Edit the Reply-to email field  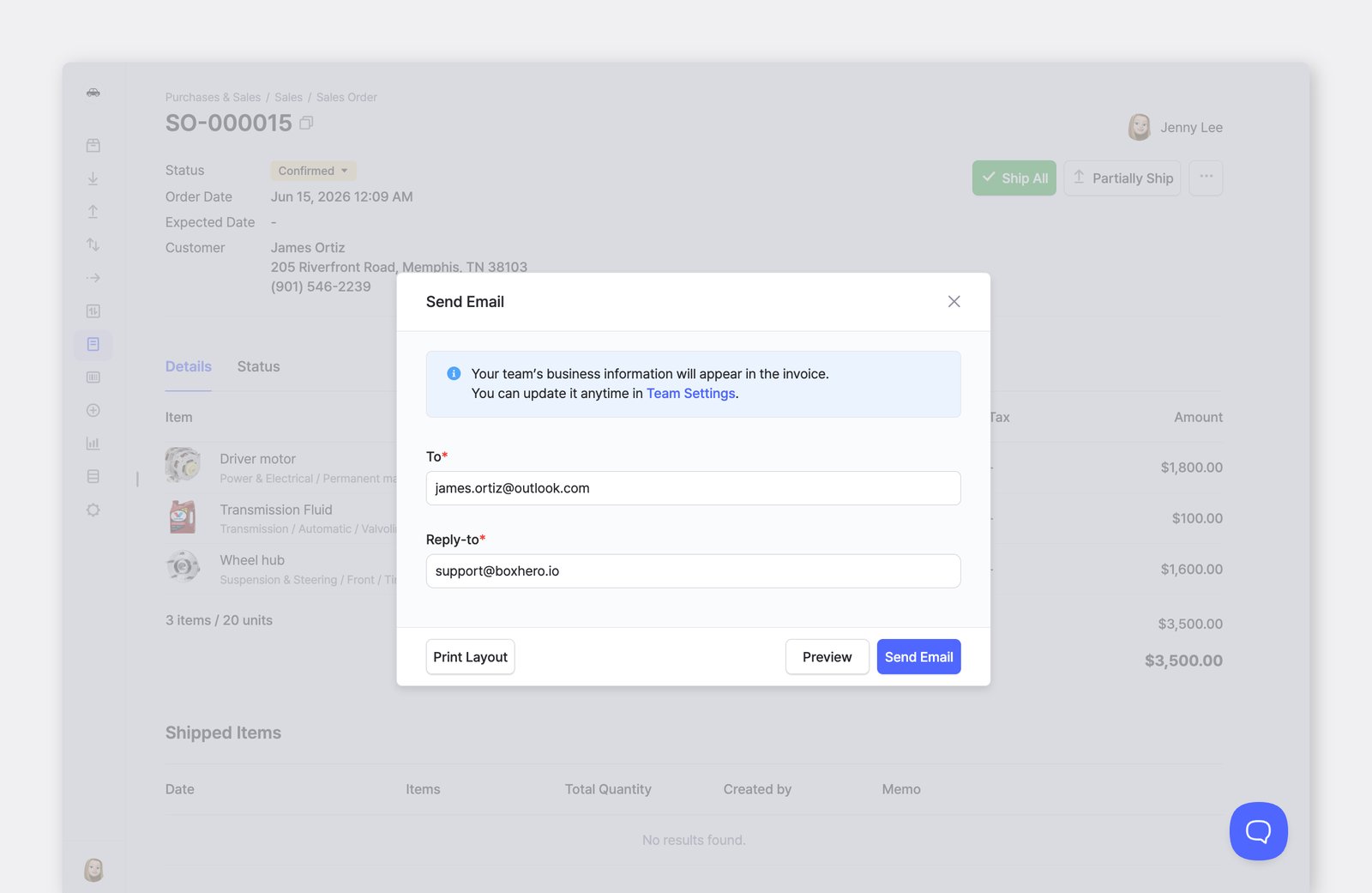click(x=693, y=571)
